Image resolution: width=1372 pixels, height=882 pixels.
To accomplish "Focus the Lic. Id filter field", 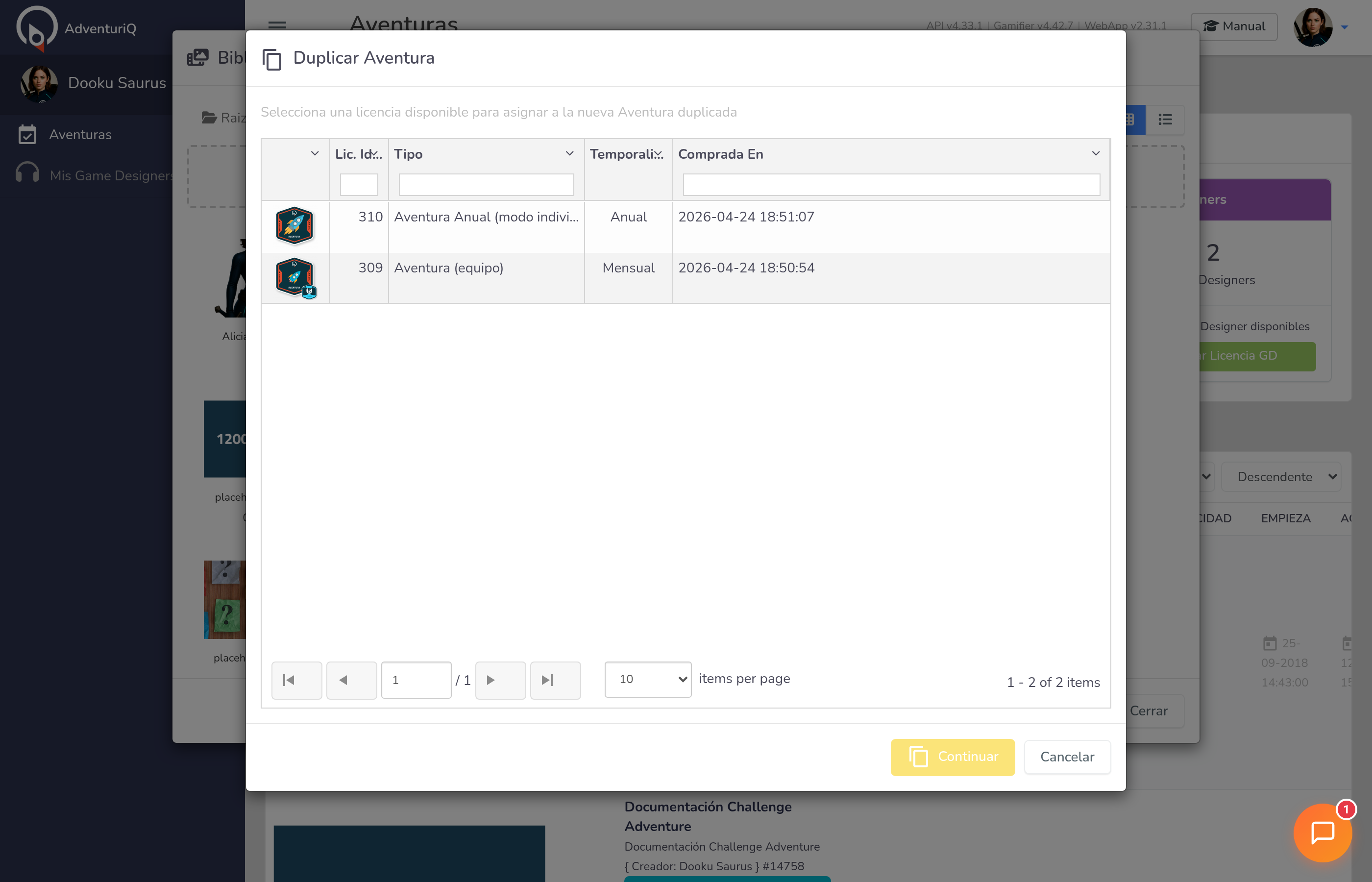I will (359, 184).
